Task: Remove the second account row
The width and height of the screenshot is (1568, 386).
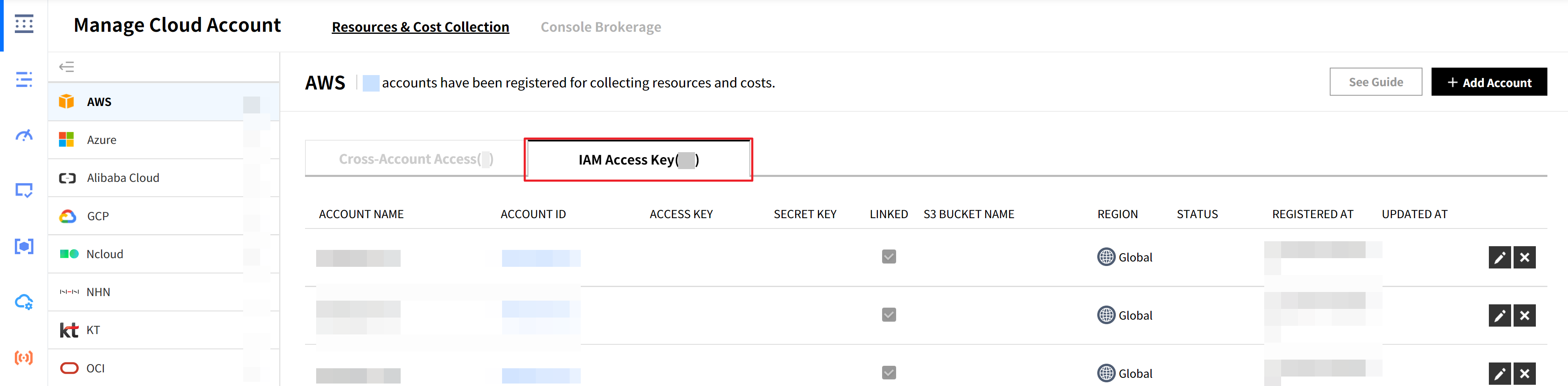Action: pos(1524,315)
